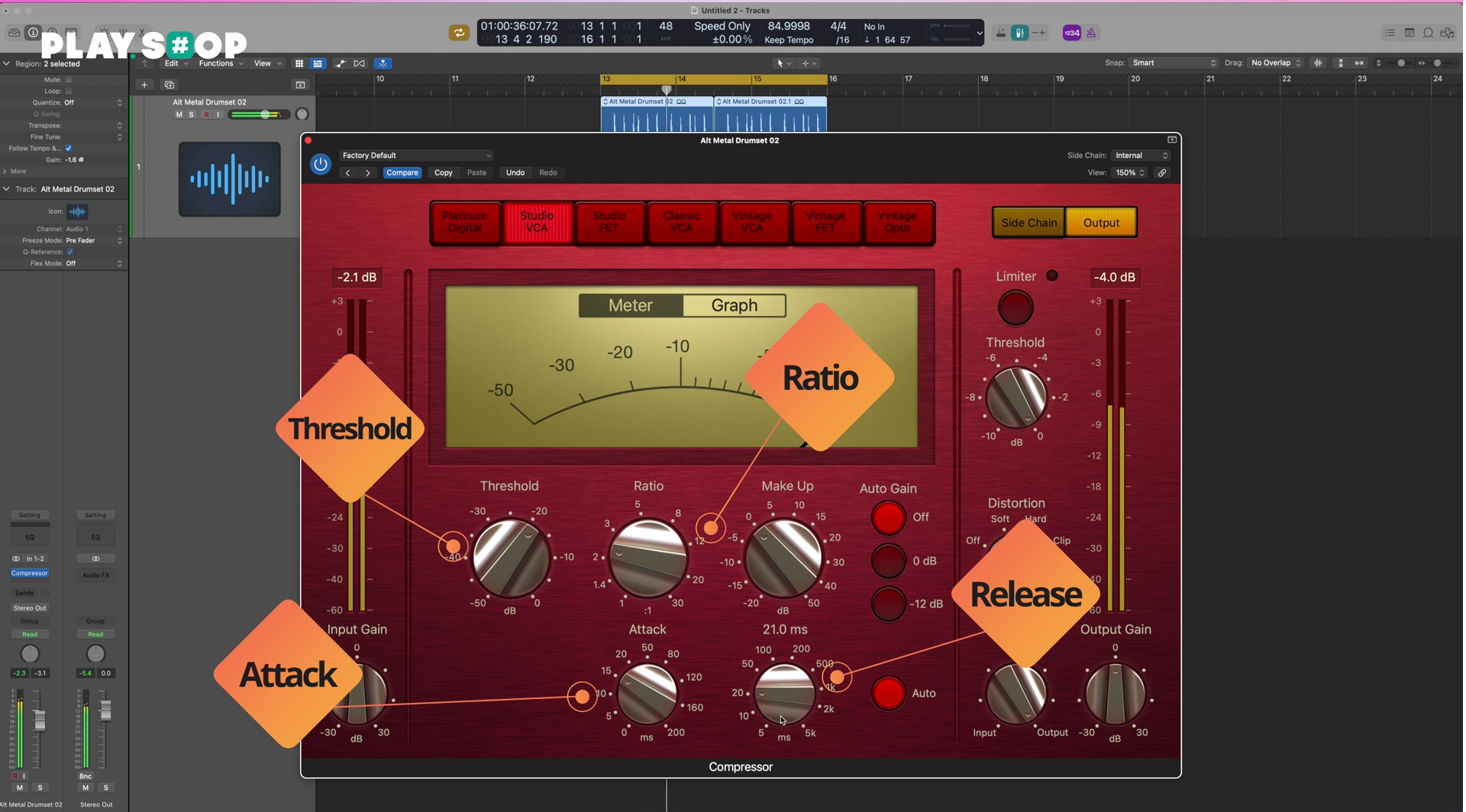Viewport: 1466px width, 812px height.
Task: Toggle the Catch Playhead icon
Action: 383,63
